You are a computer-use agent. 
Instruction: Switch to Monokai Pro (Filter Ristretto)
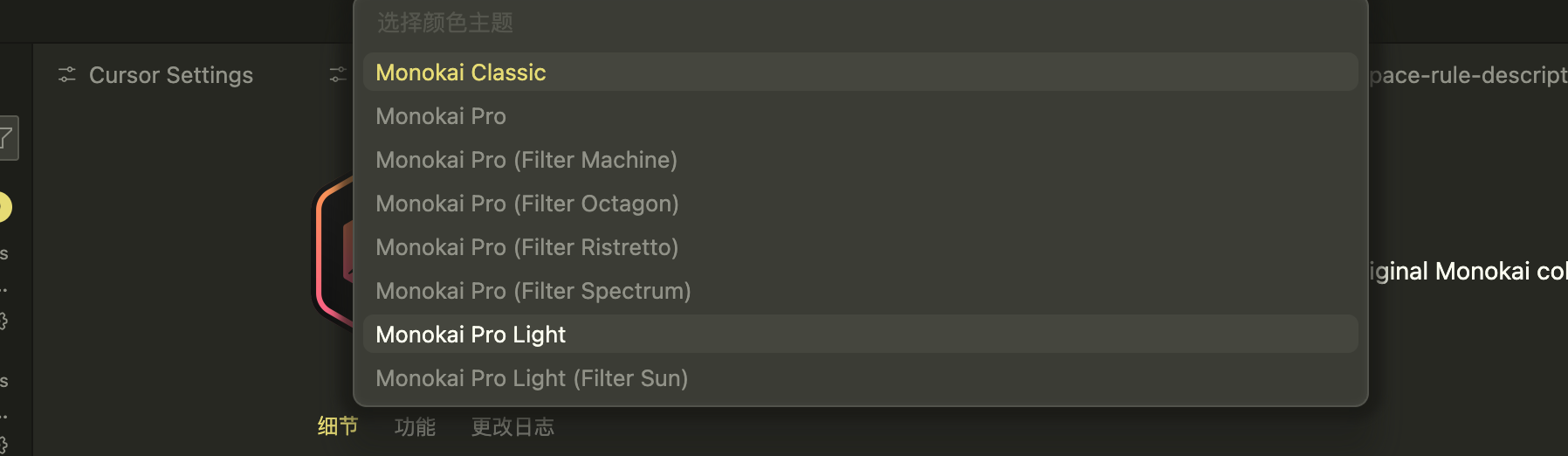(x=527, y=247)
